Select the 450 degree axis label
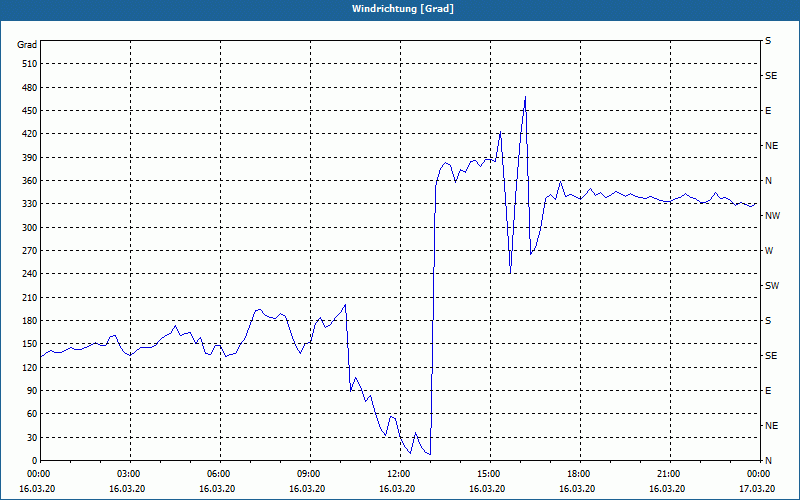The height and width of the screenshot is (500, 800). (x=29, y=111)
